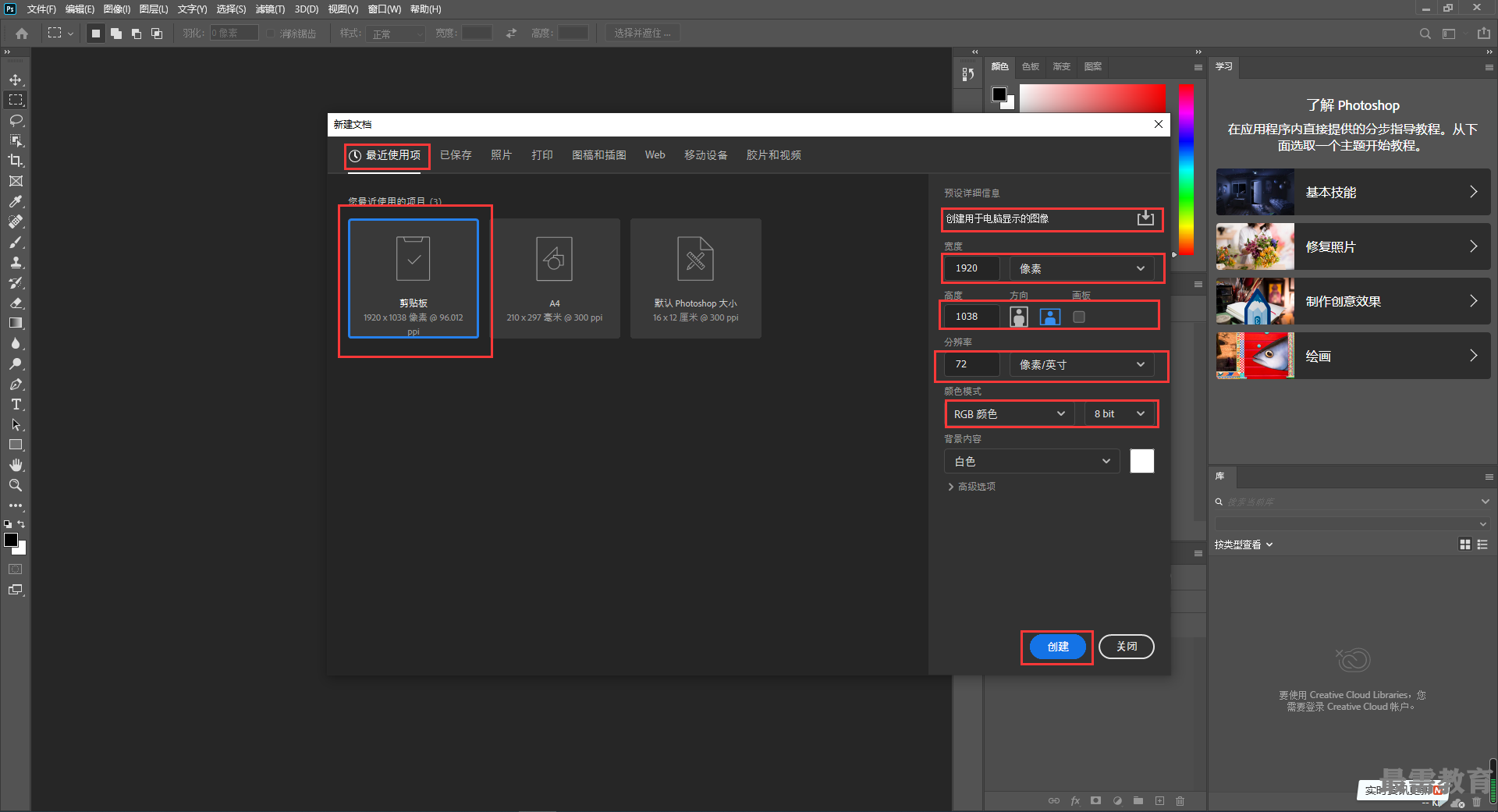The height and width of the screenshot is (812, 1498).
Task: Select the Eraser tool
Action: 16,303
